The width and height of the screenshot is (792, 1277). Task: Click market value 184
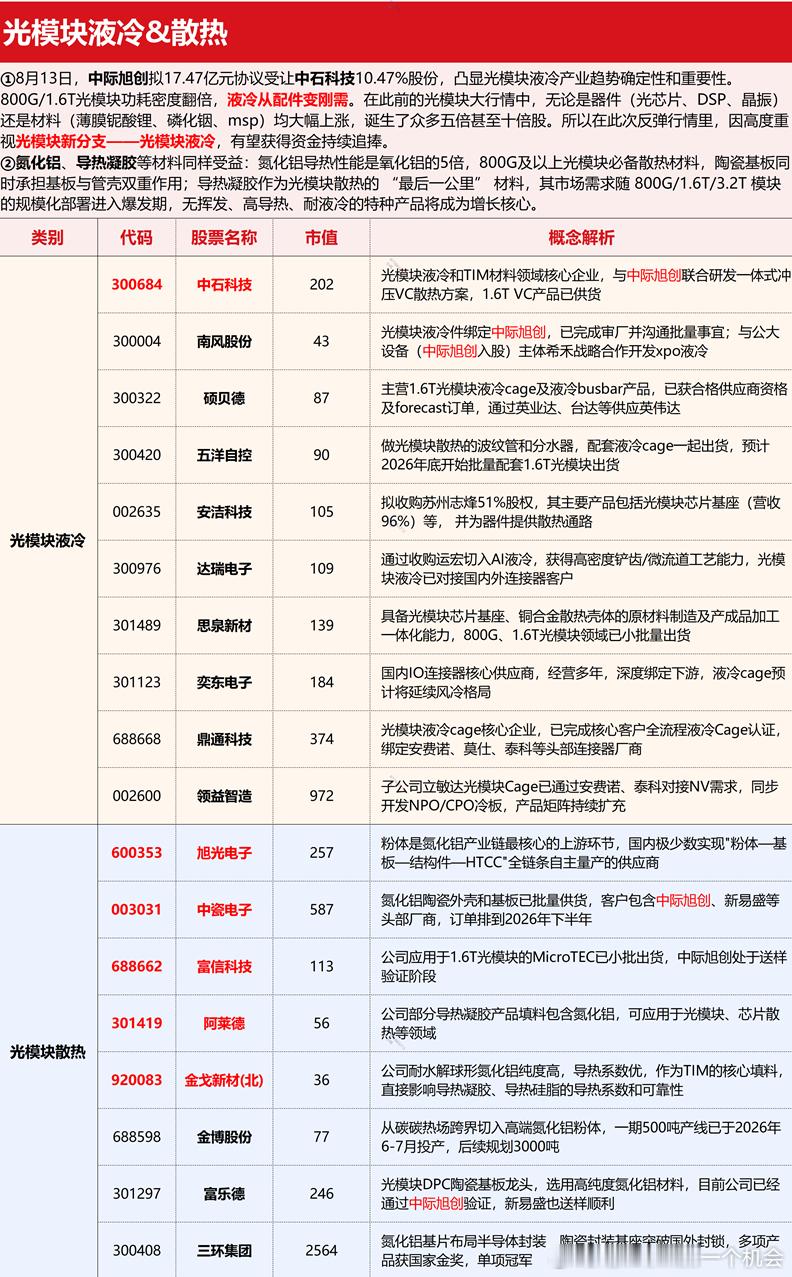[x=321, y=682]
